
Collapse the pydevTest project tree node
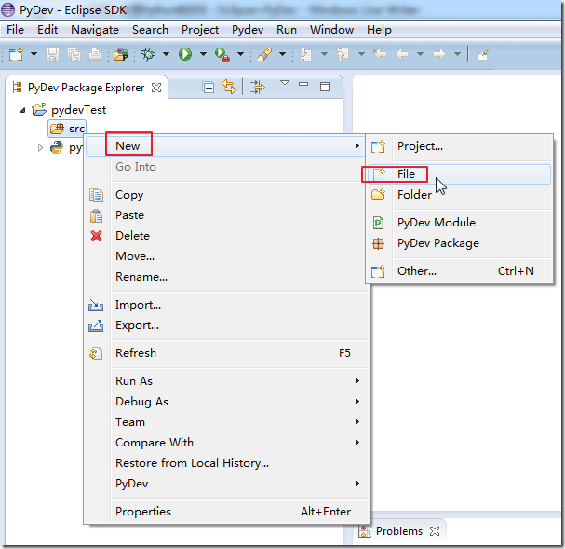click(x=22, y=110)
